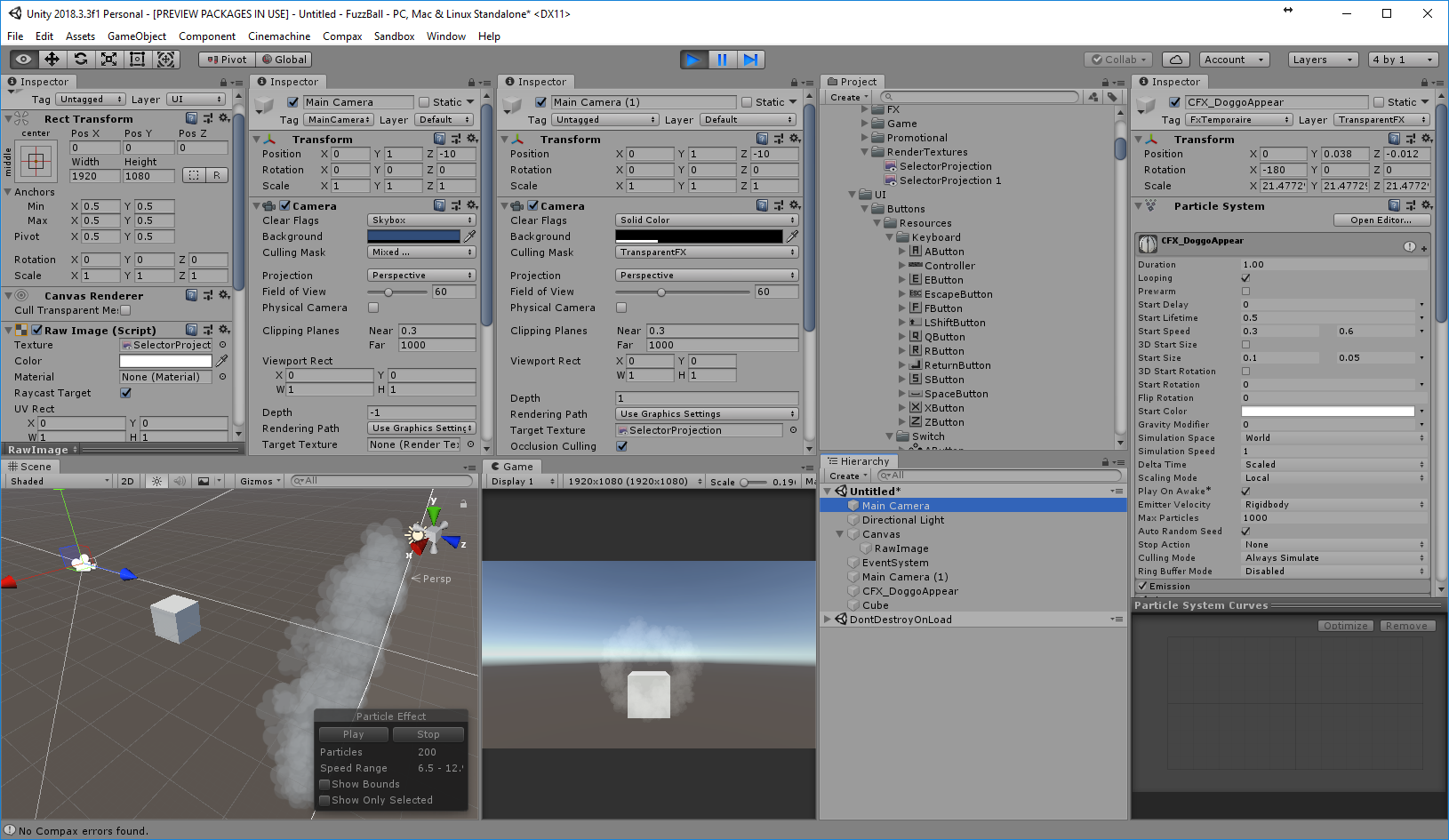Image resolution: width=1449 pixels, height=840 pixels.
Task: Toggle Pivot handle position button
Action: [227, 60]
